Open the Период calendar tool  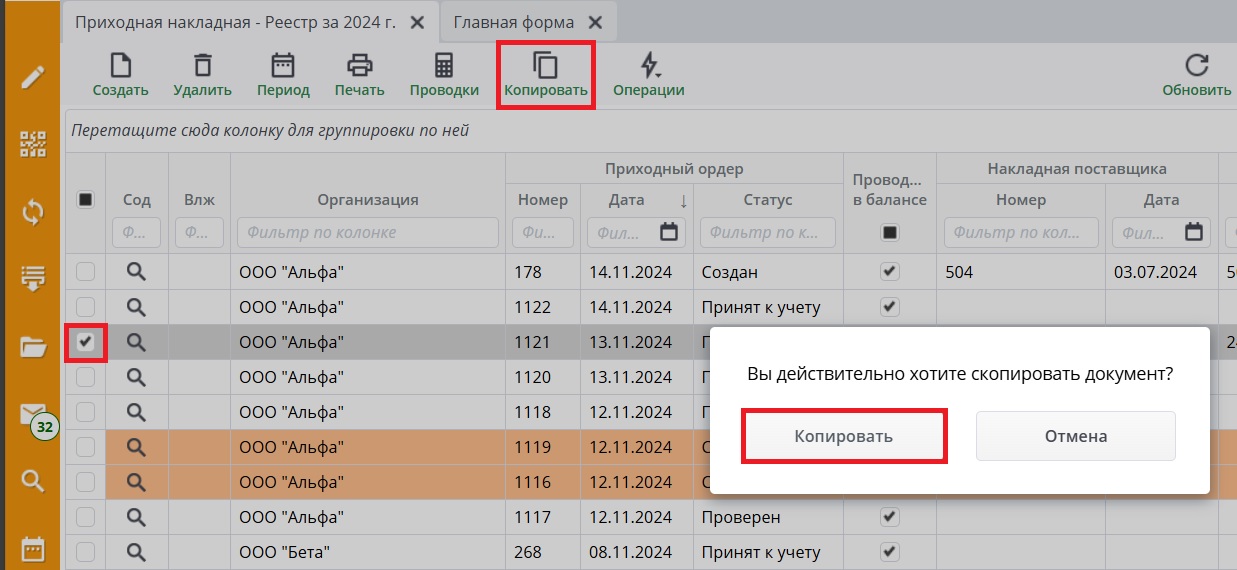click(x=283, y=67)
